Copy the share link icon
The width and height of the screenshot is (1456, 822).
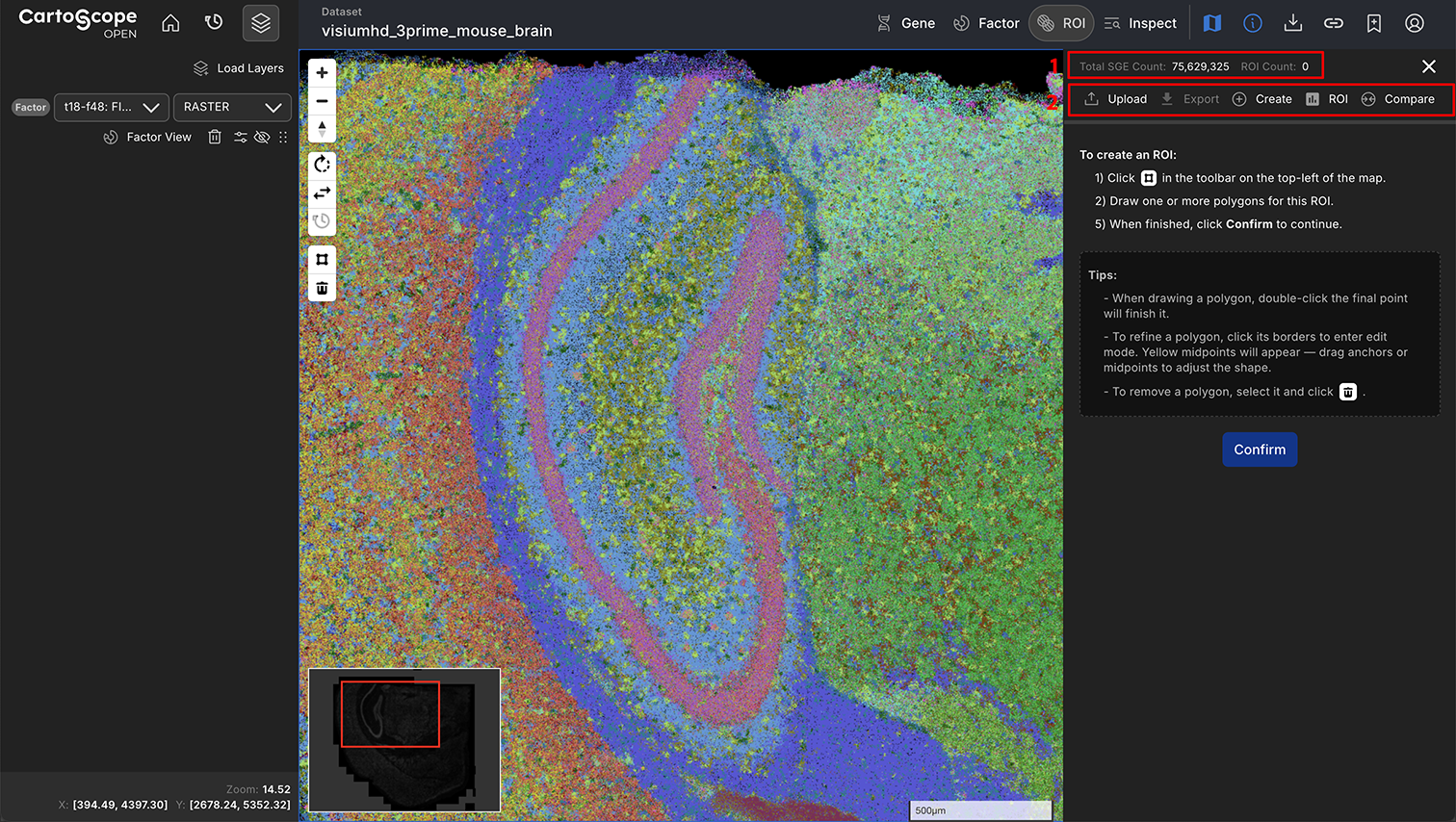point(1334,23)
